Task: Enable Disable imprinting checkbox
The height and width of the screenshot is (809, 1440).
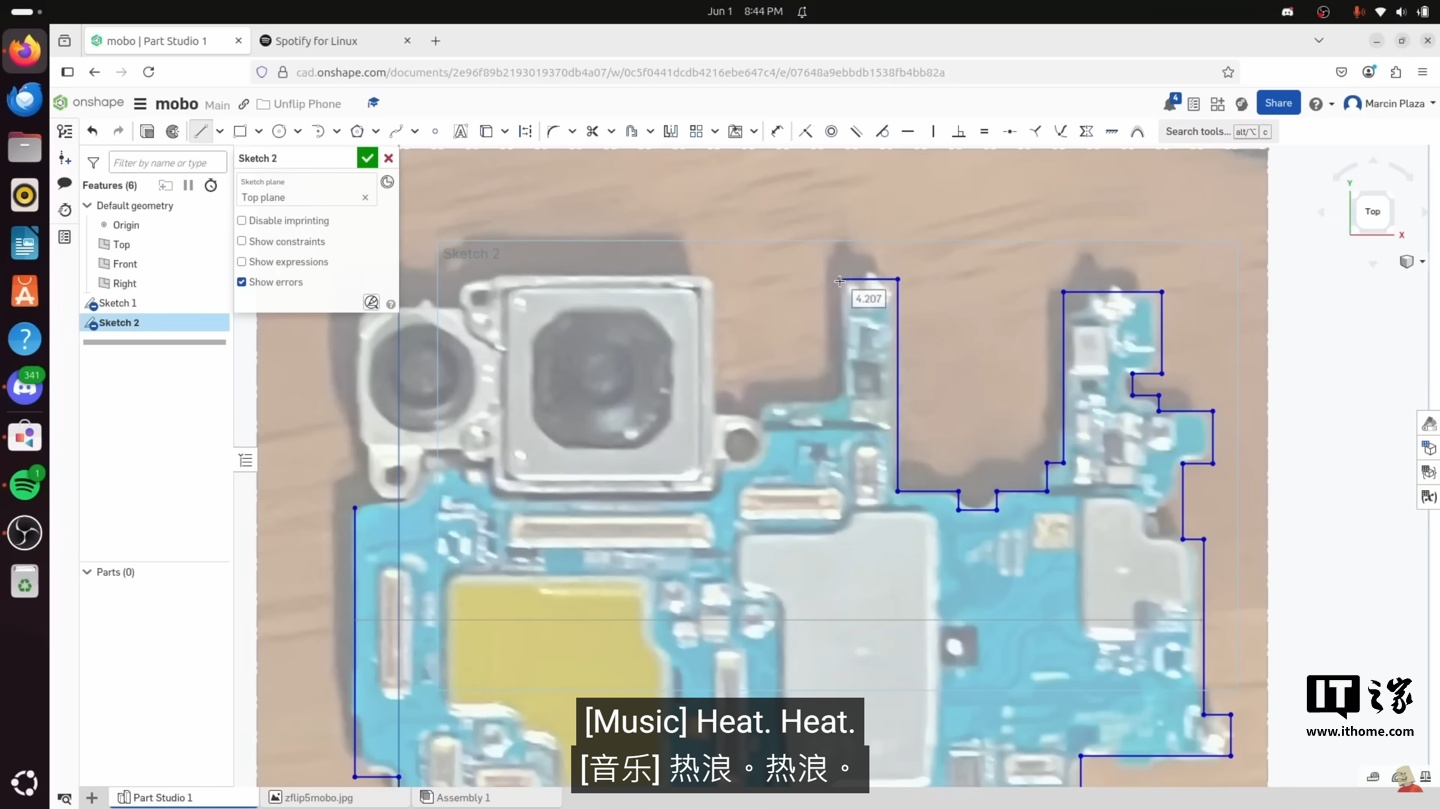Action: 242,221
